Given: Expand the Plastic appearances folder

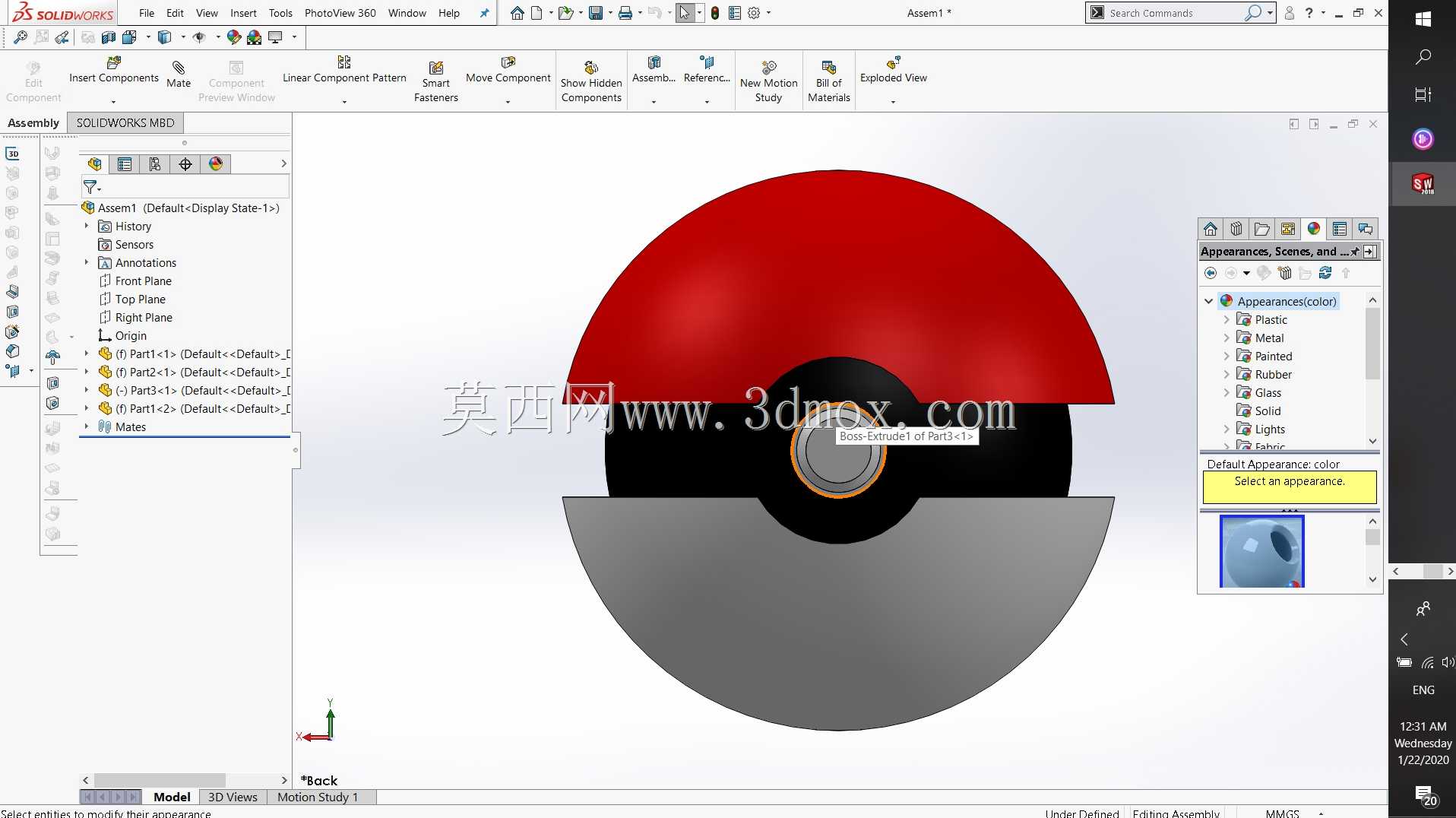Looking at the screenshot, I should (1226, 319).
